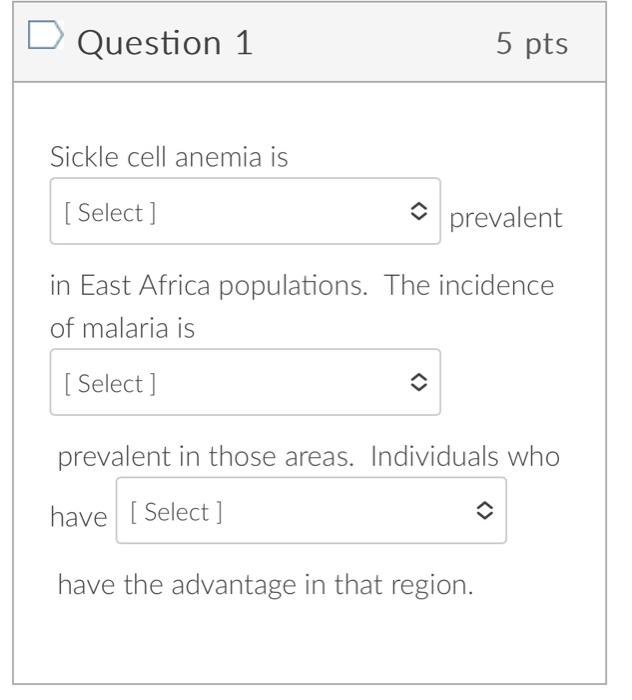This screenshot has height=700, width=632.
Task: Click "prevalent" right of the first dropdown
Action: (x=506, y=218)
